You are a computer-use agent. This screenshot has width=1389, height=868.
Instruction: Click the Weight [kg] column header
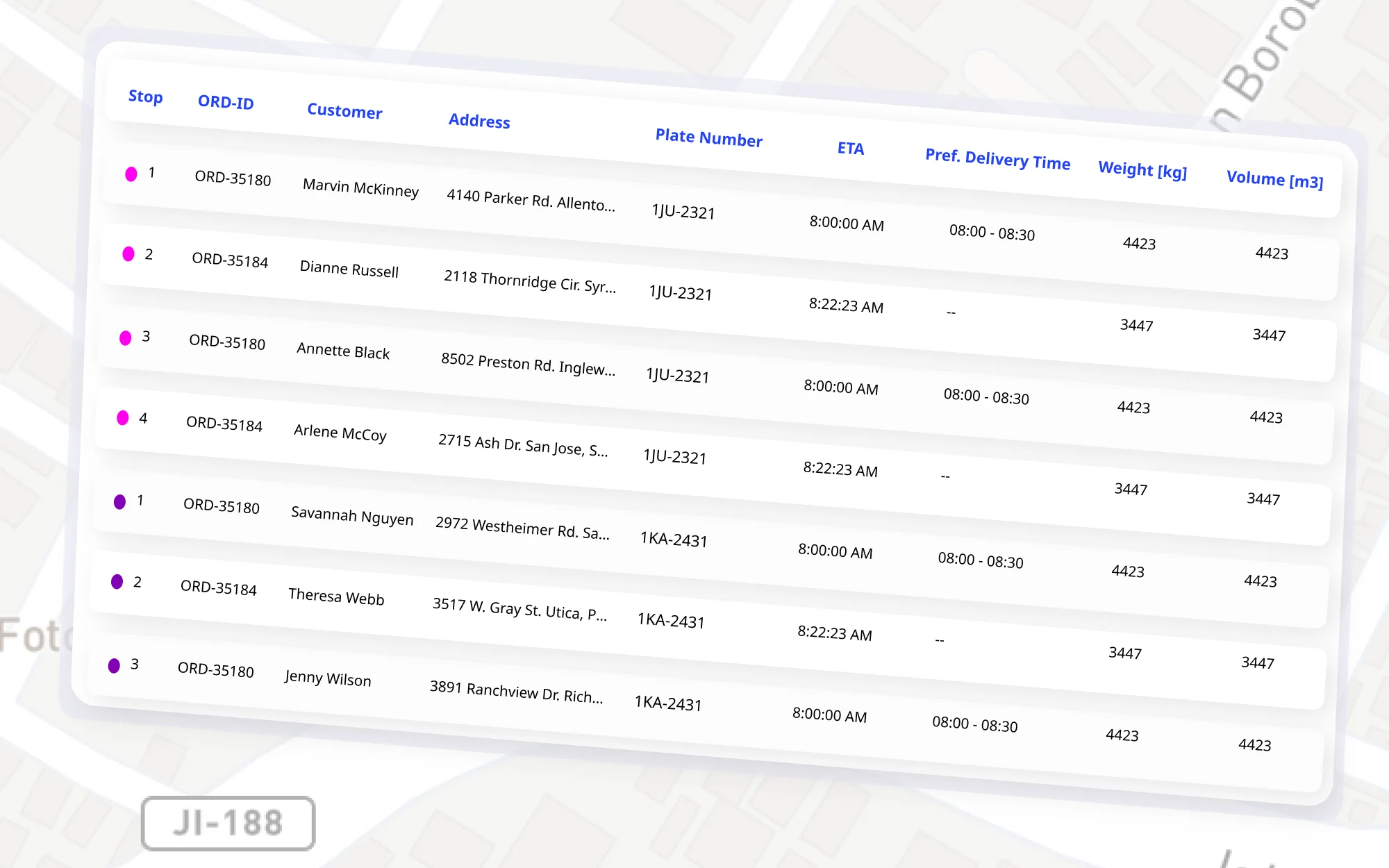click(x=1142, y=169)
